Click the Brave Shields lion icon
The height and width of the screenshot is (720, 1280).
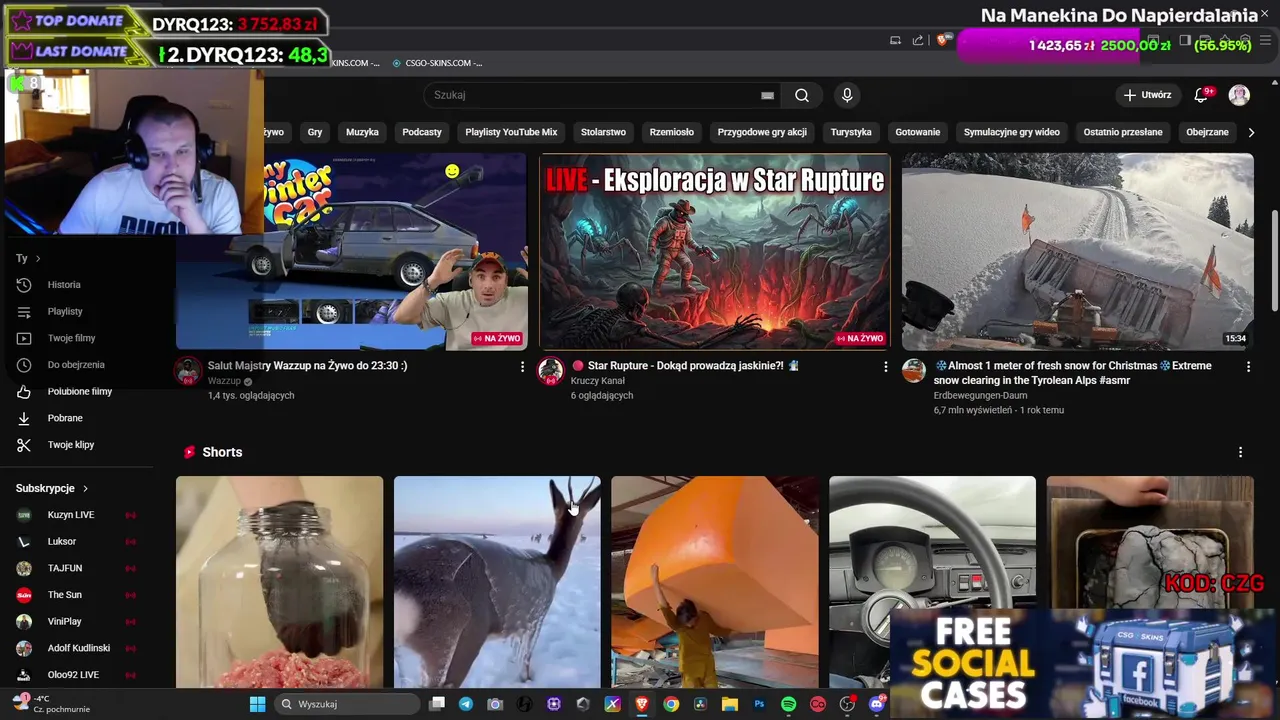[x=942, y=40]
